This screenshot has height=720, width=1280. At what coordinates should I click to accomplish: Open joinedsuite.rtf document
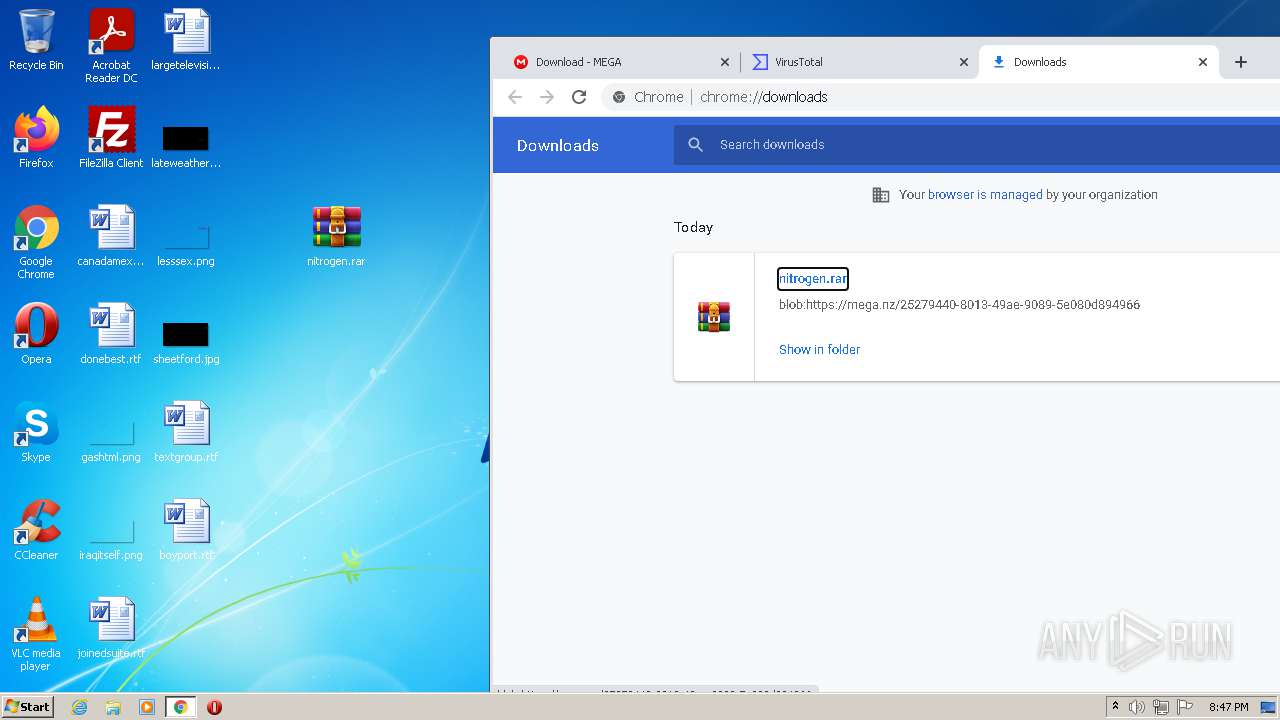pyautogui.click(x=111, y=628)
